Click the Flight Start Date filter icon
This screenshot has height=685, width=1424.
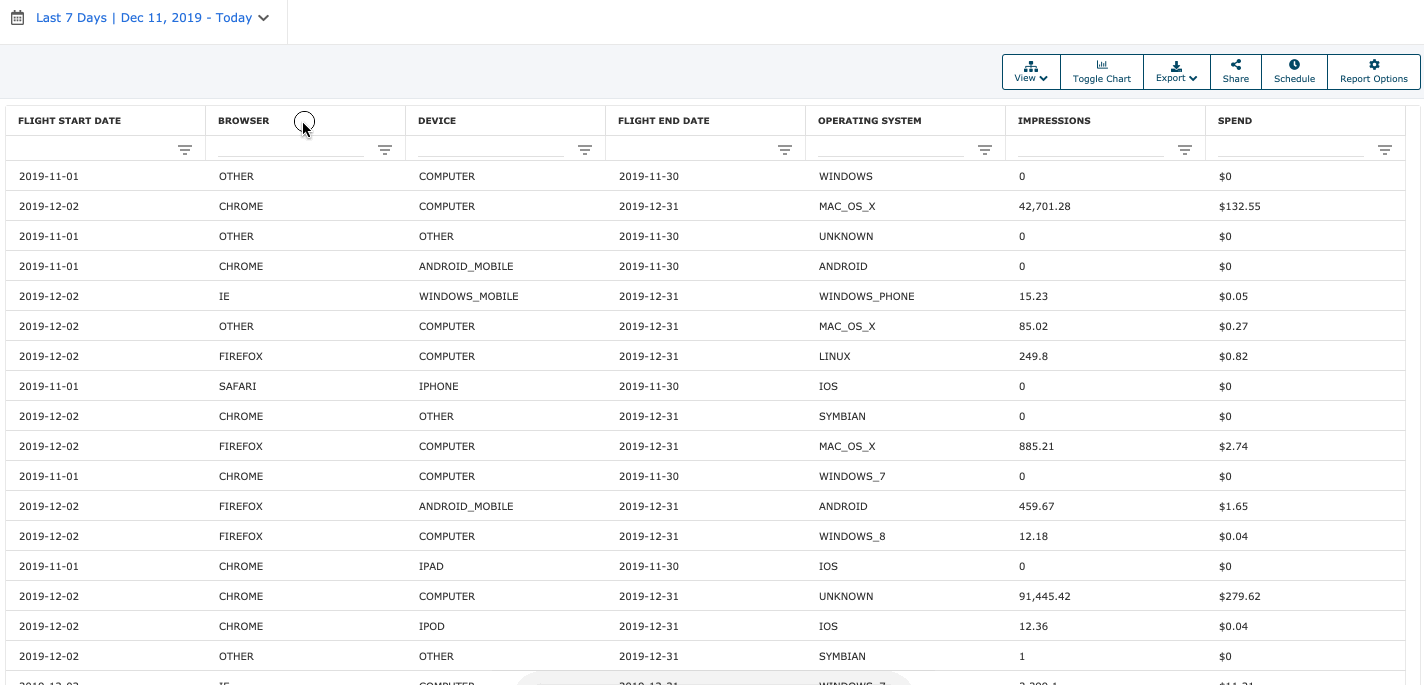click(x=185, y=150)
